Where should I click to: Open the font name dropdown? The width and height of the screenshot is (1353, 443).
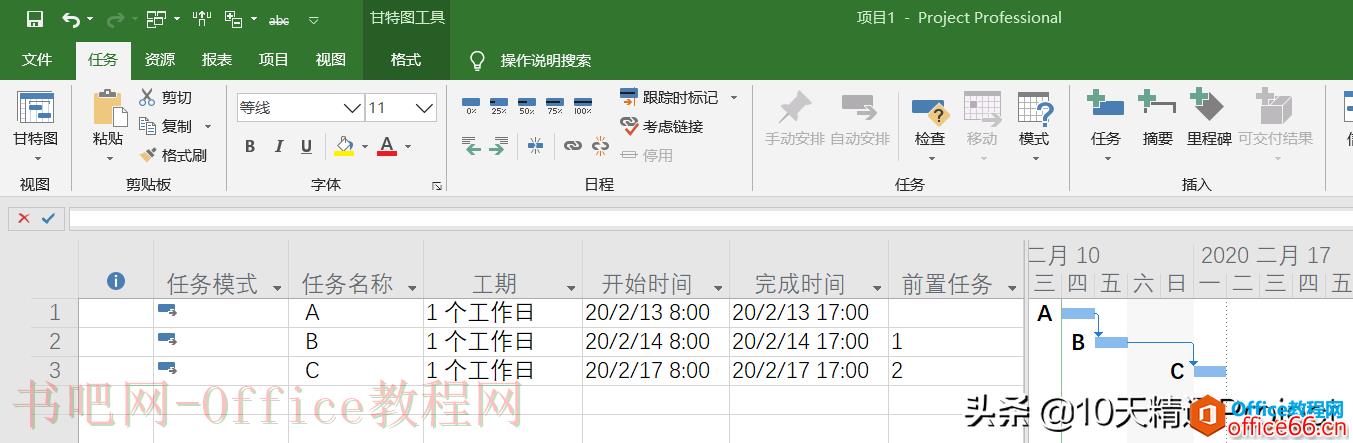[x=352, y=108]
